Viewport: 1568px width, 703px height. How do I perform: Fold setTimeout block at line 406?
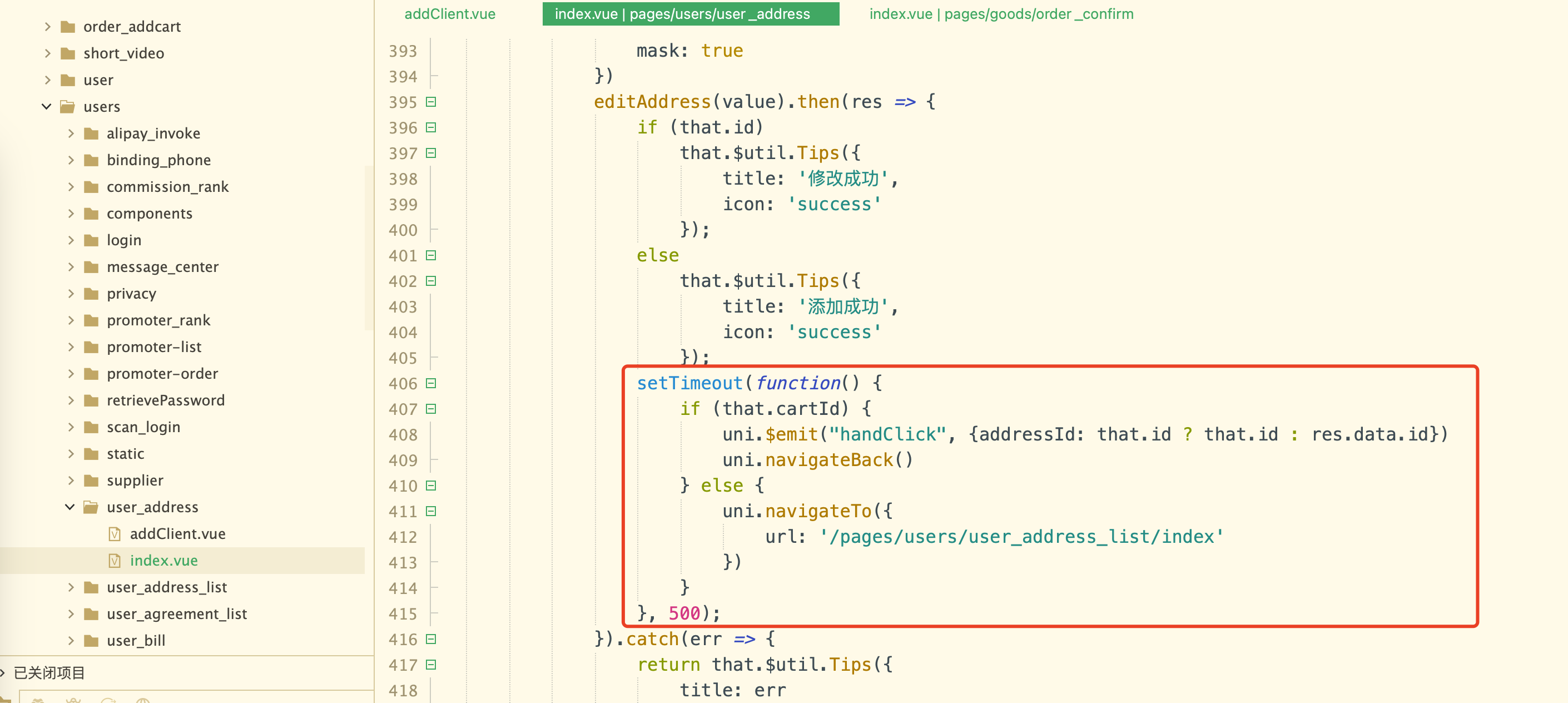coord(431,383)
